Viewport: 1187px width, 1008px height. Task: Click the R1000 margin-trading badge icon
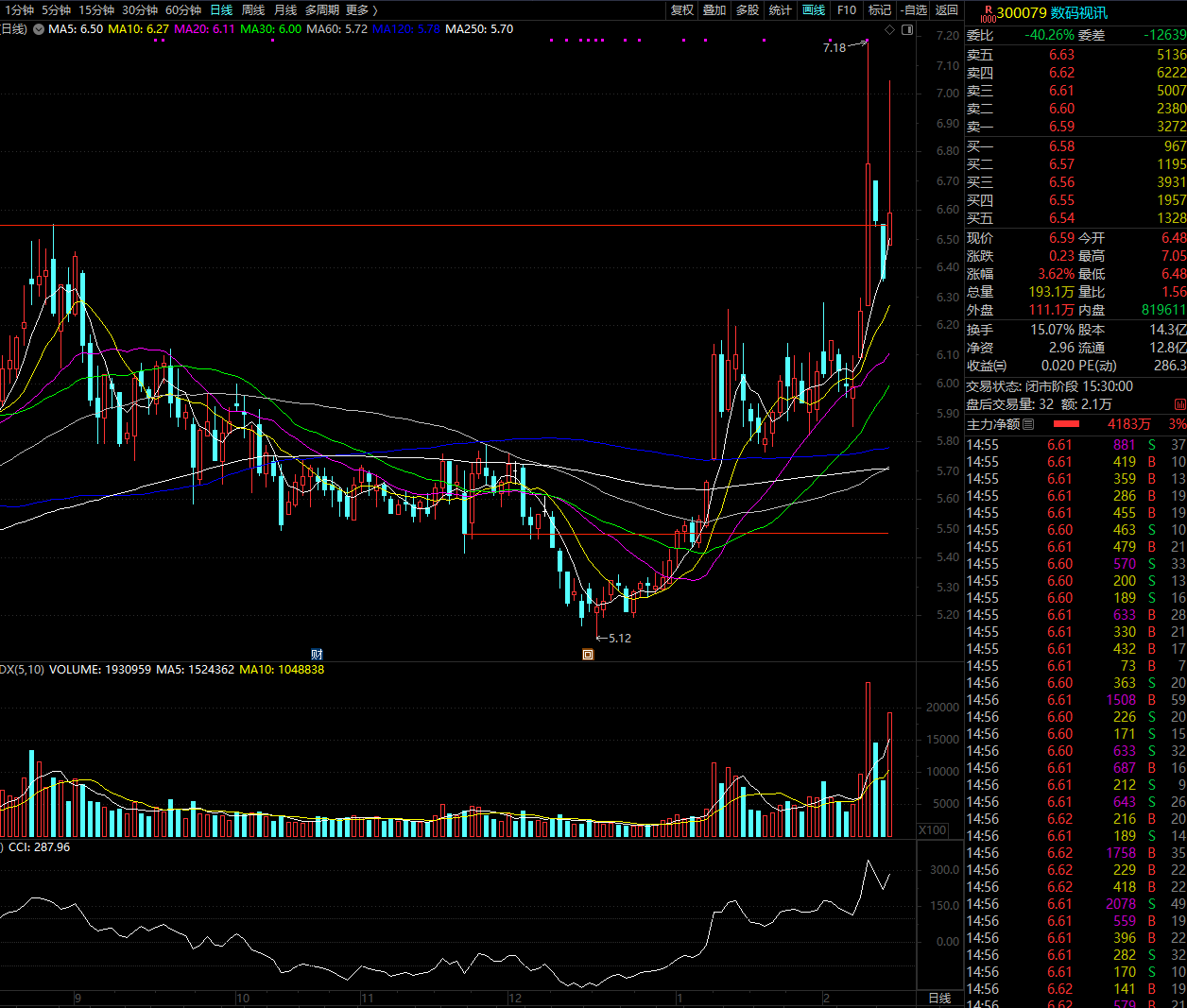click(x=988, y=13)
